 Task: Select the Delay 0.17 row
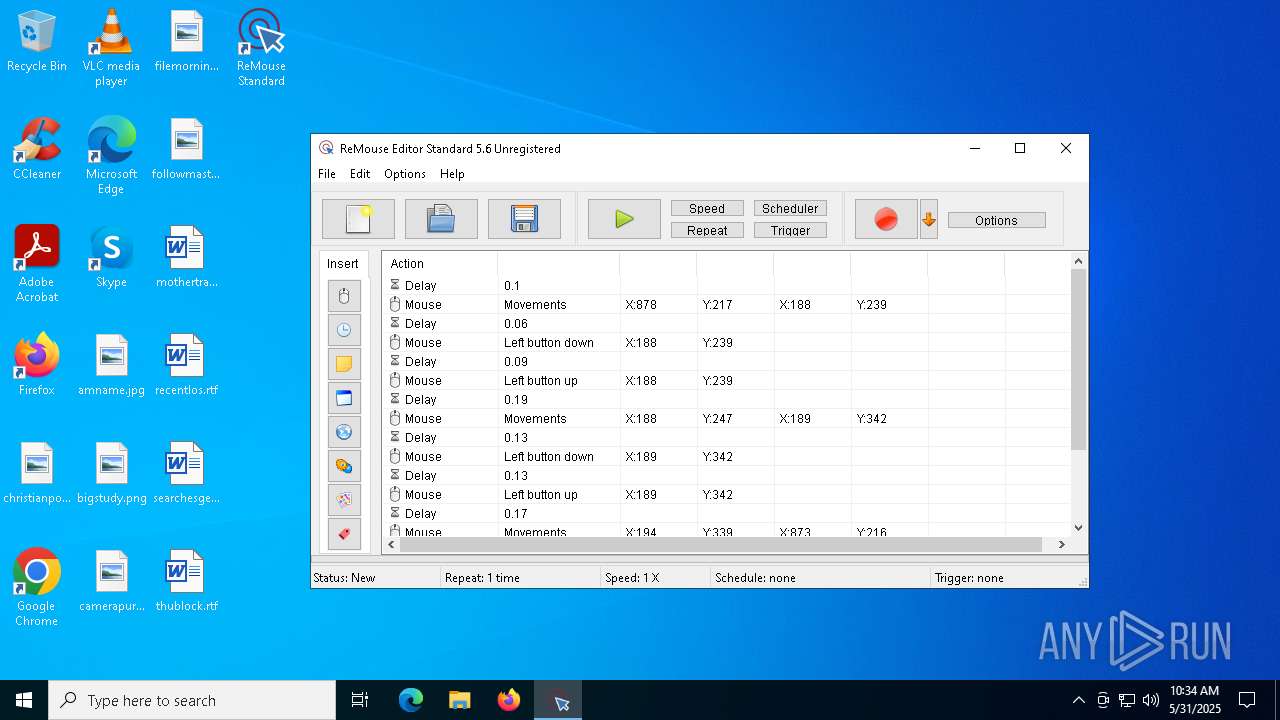[726, 514]
